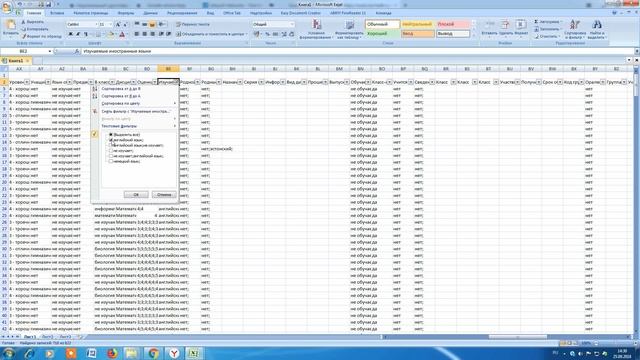The height and width of the screenshot is (360, 640).
Task: Open filter dropdown for Выпуск column
Action: pos(347,82)
